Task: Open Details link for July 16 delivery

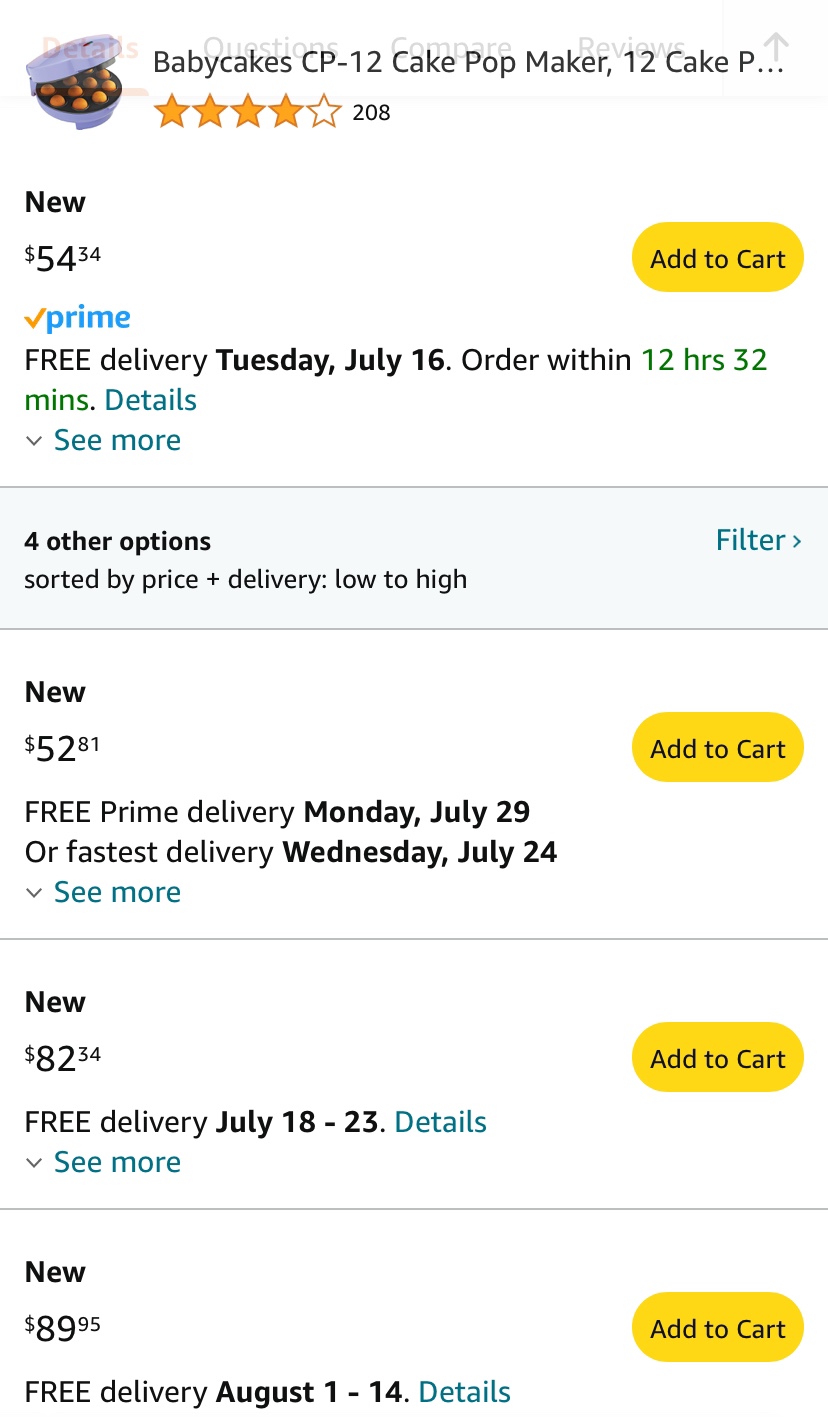Action: pos(150,400)
